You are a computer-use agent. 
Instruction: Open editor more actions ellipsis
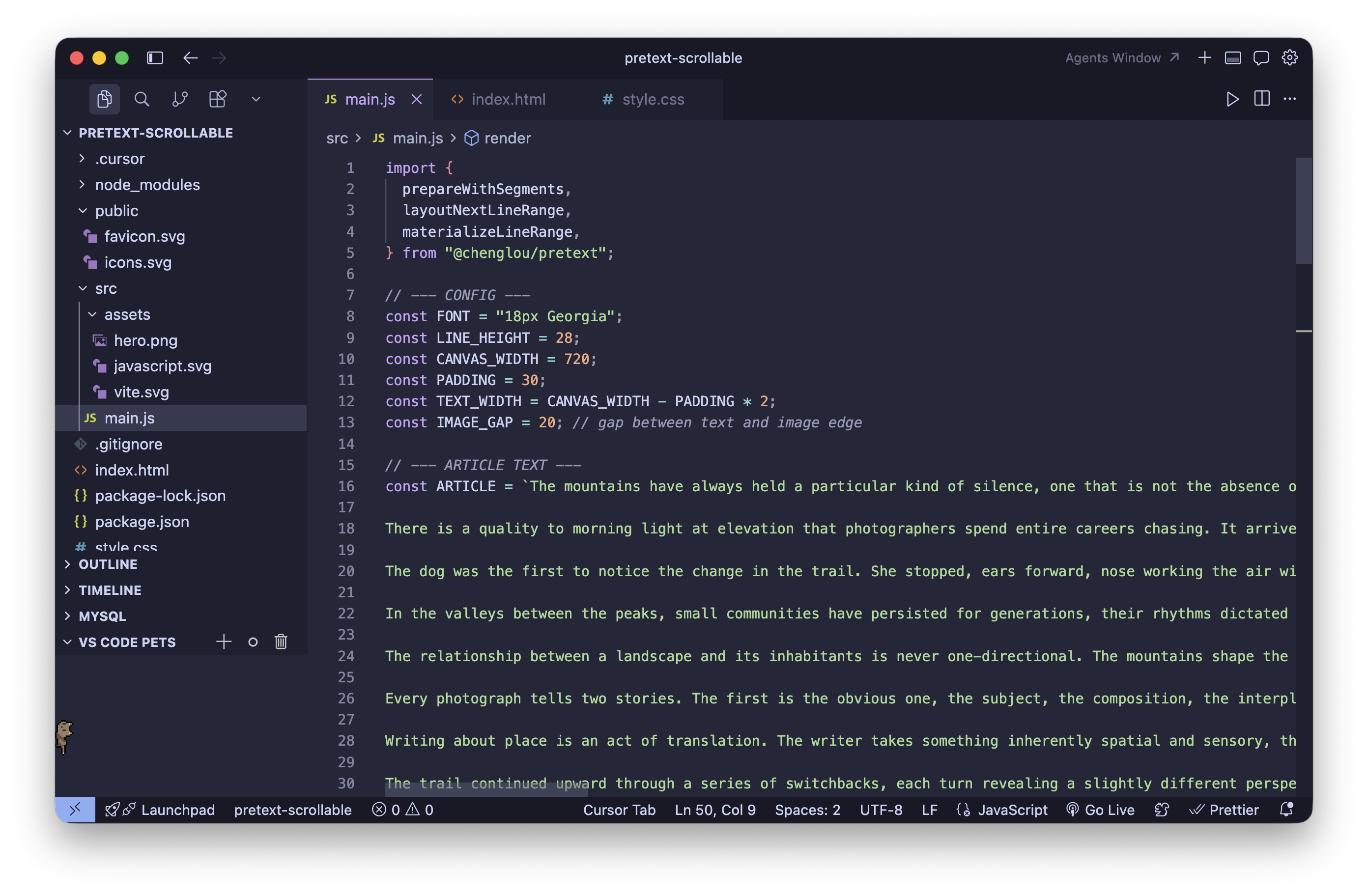click(x=1290, y=99)
